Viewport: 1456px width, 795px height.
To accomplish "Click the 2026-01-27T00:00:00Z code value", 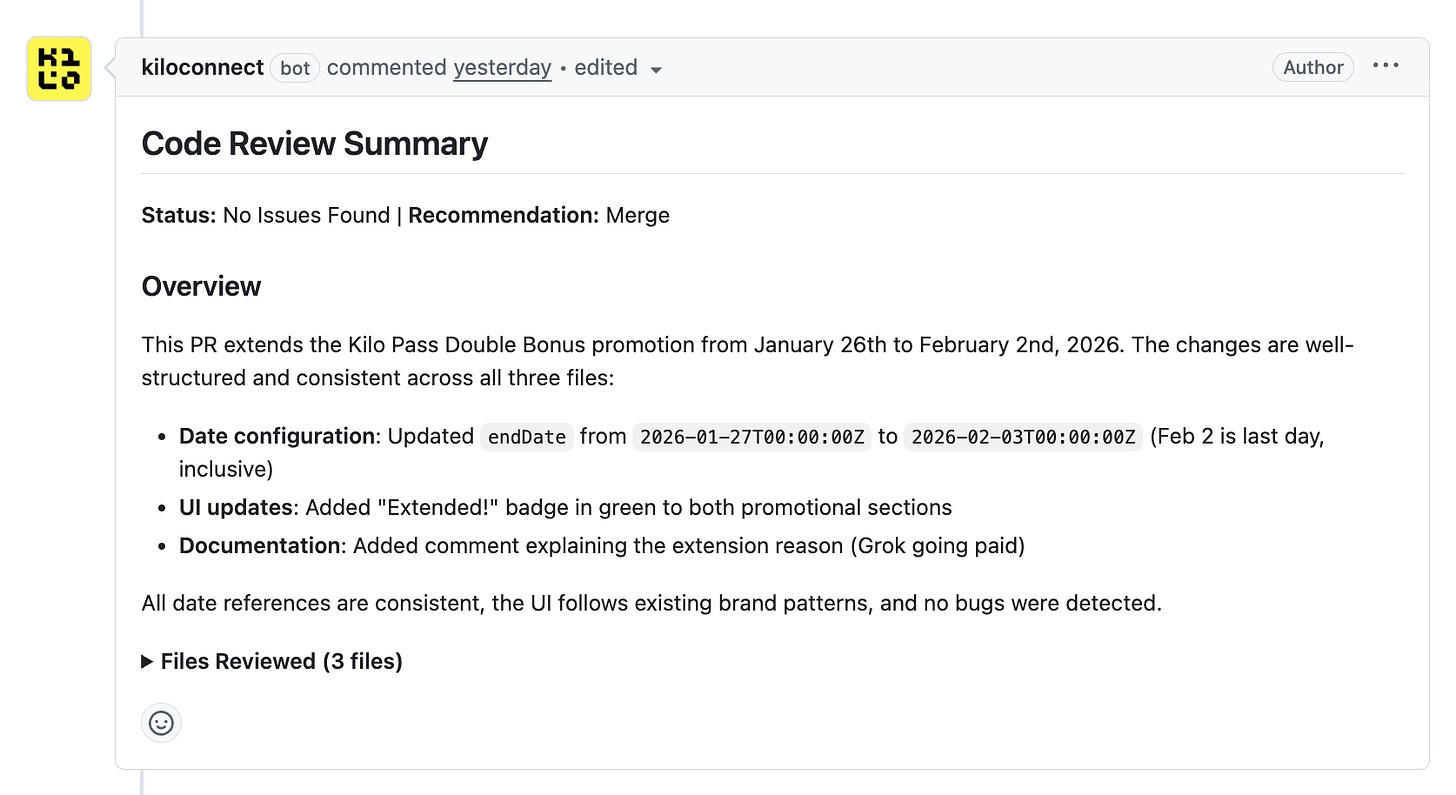I will pos(752,437).
